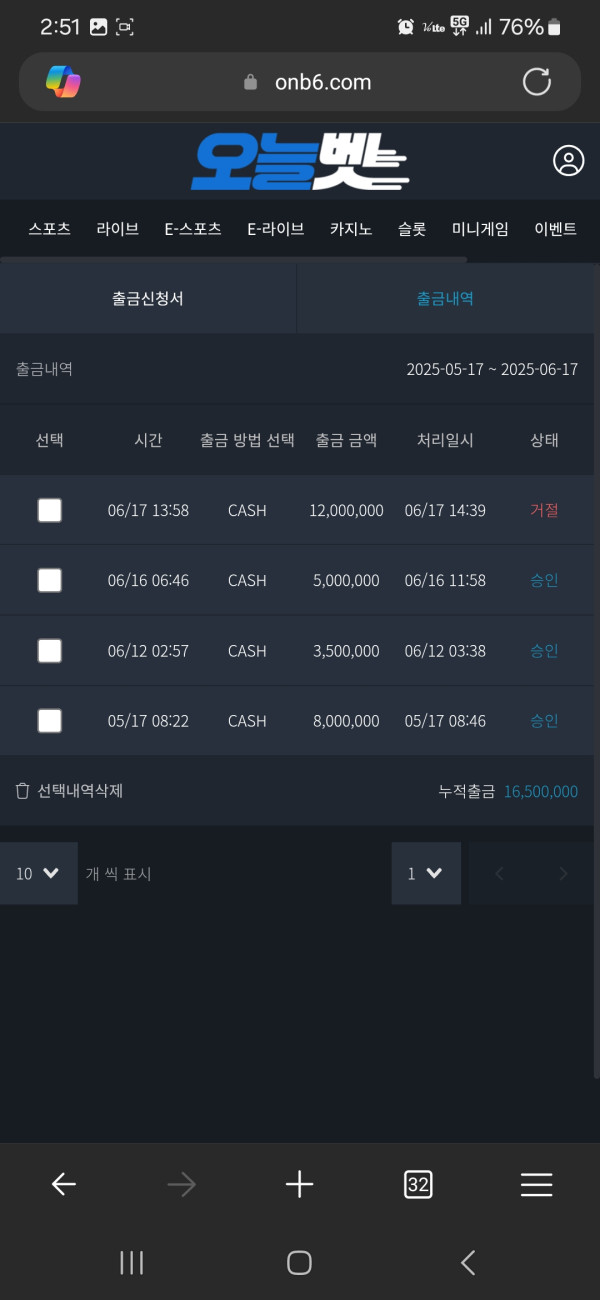
Task: Check the box for 12,000,000 withdrawal row
Action: pyautogui.click(x=49, y=510)
